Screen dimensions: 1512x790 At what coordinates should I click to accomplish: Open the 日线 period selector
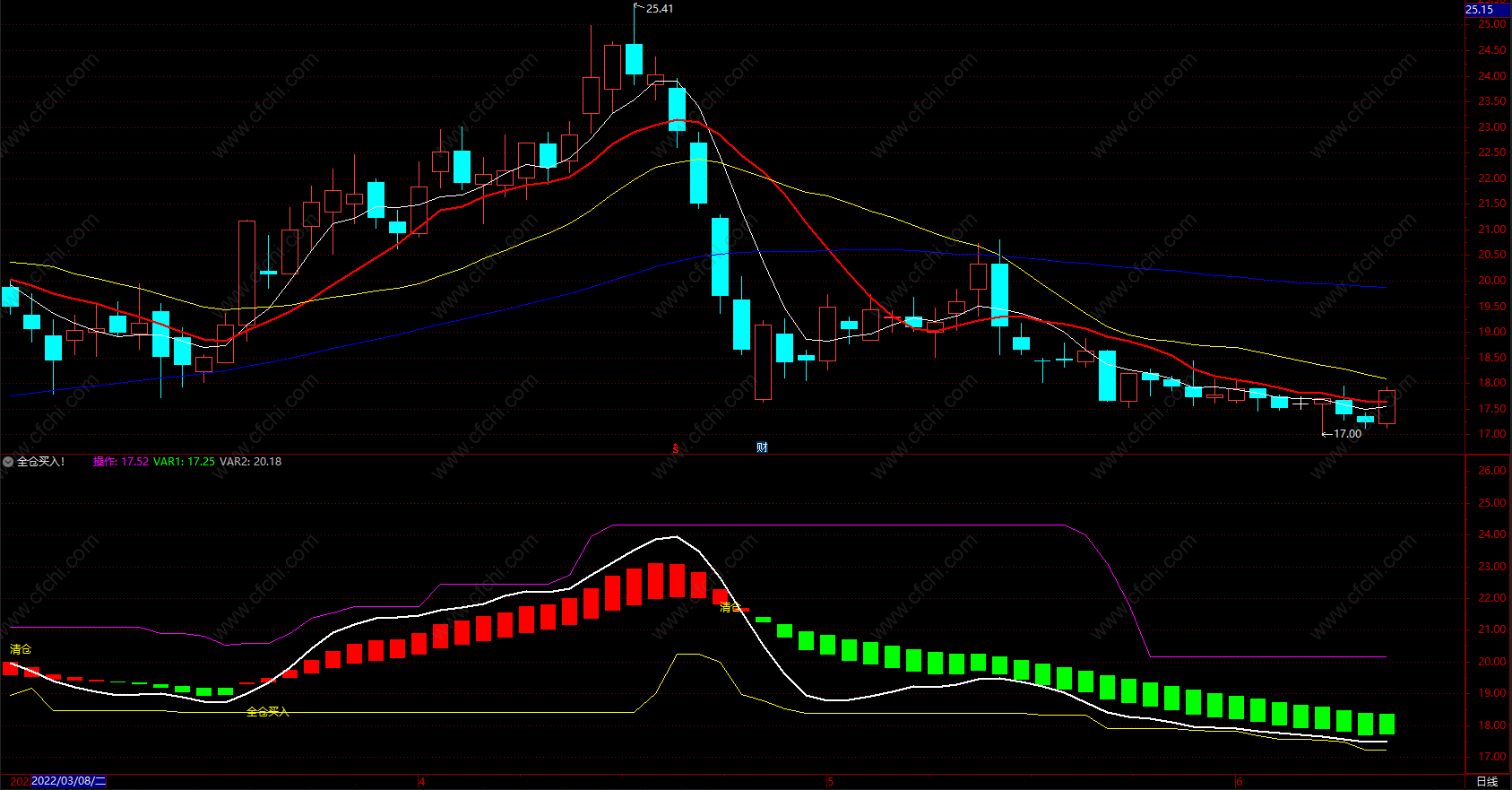(1487, 782)
